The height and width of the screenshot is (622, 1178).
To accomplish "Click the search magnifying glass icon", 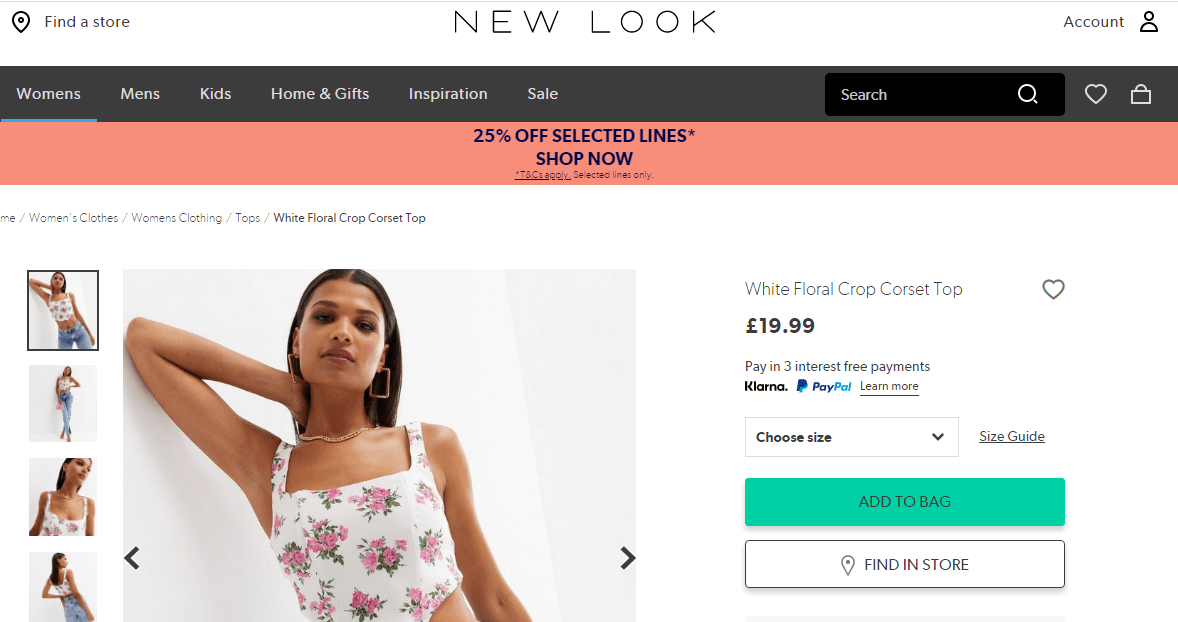I will tap(1027, 94).
